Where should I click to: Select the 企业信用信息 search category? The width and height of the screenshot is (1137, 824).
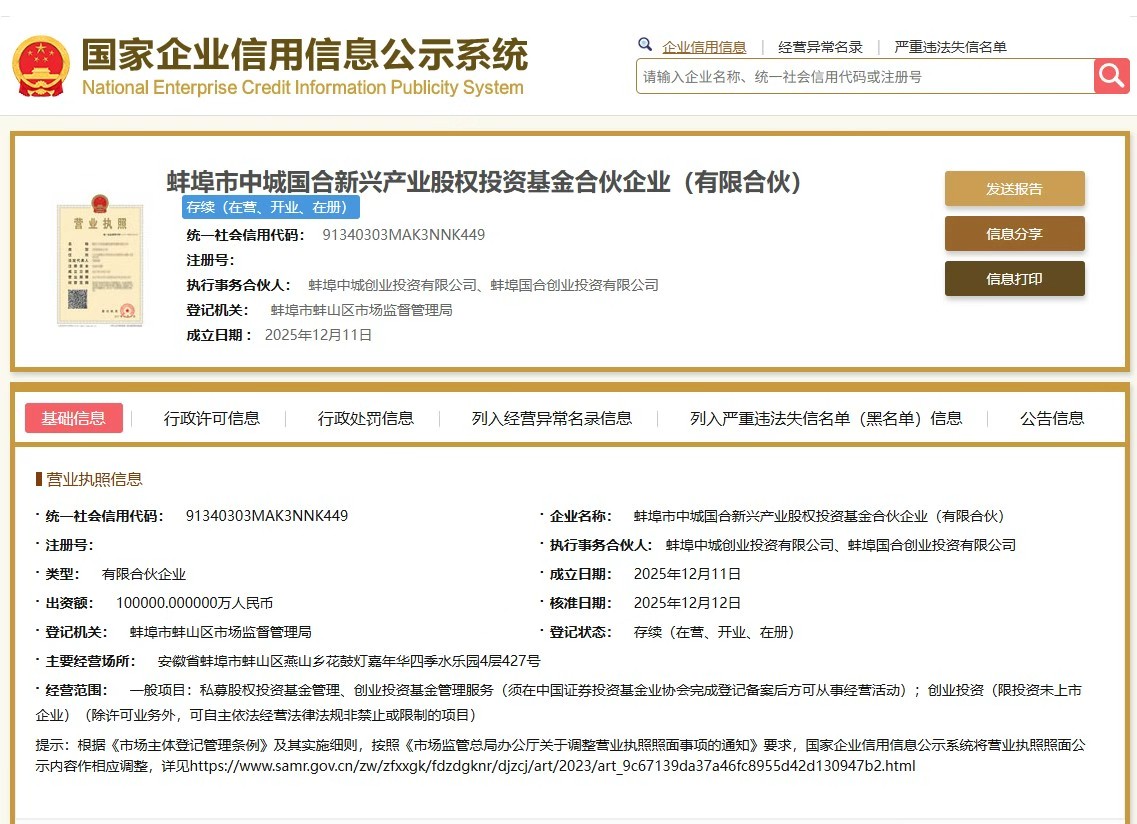point(704,47)
